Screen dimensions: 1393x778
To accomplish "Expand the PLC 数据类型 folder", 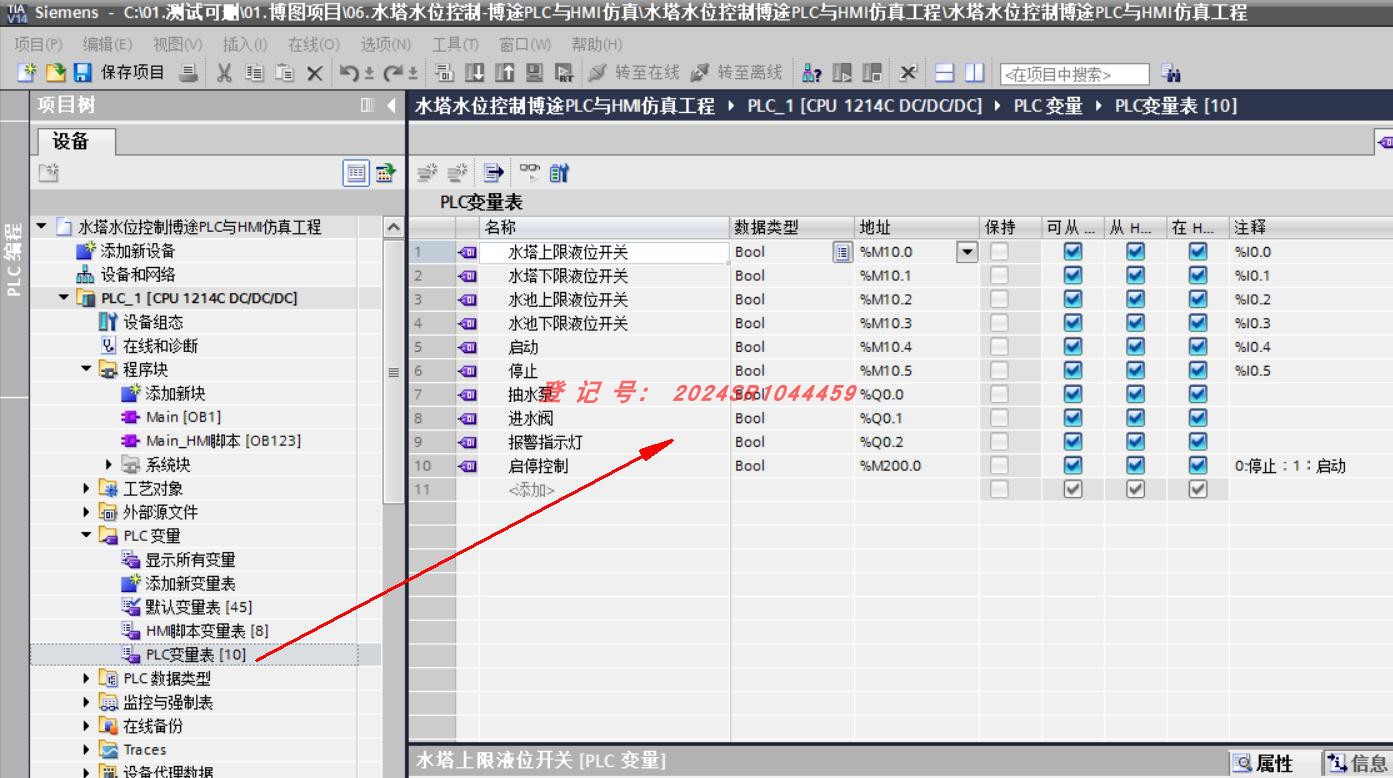I will [x=87, y=679].
